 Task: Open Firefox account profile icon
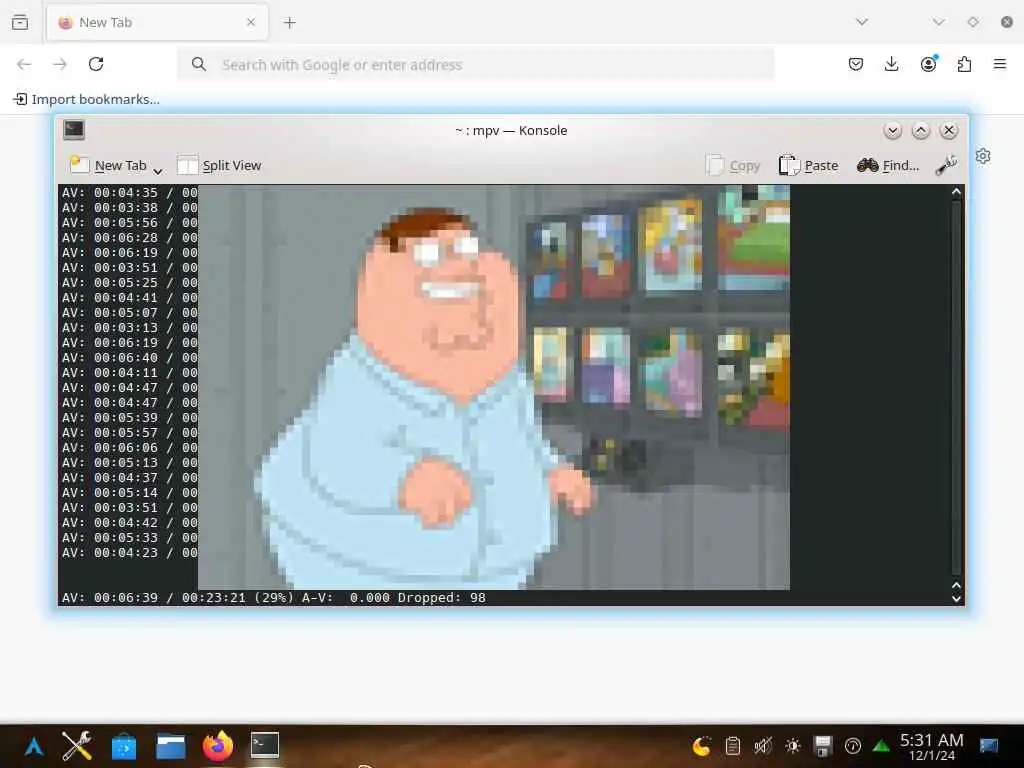(928, 63)
